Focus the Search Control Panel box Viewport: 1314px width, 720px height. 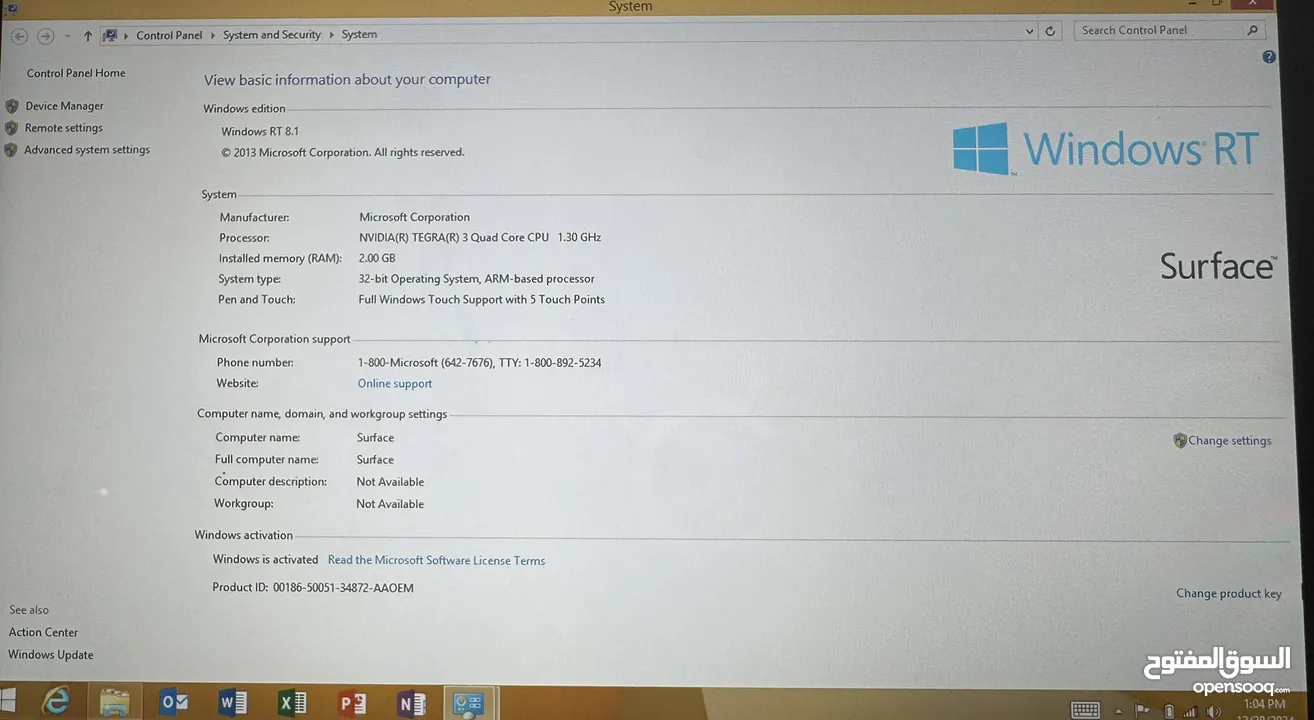(1170, 30)
